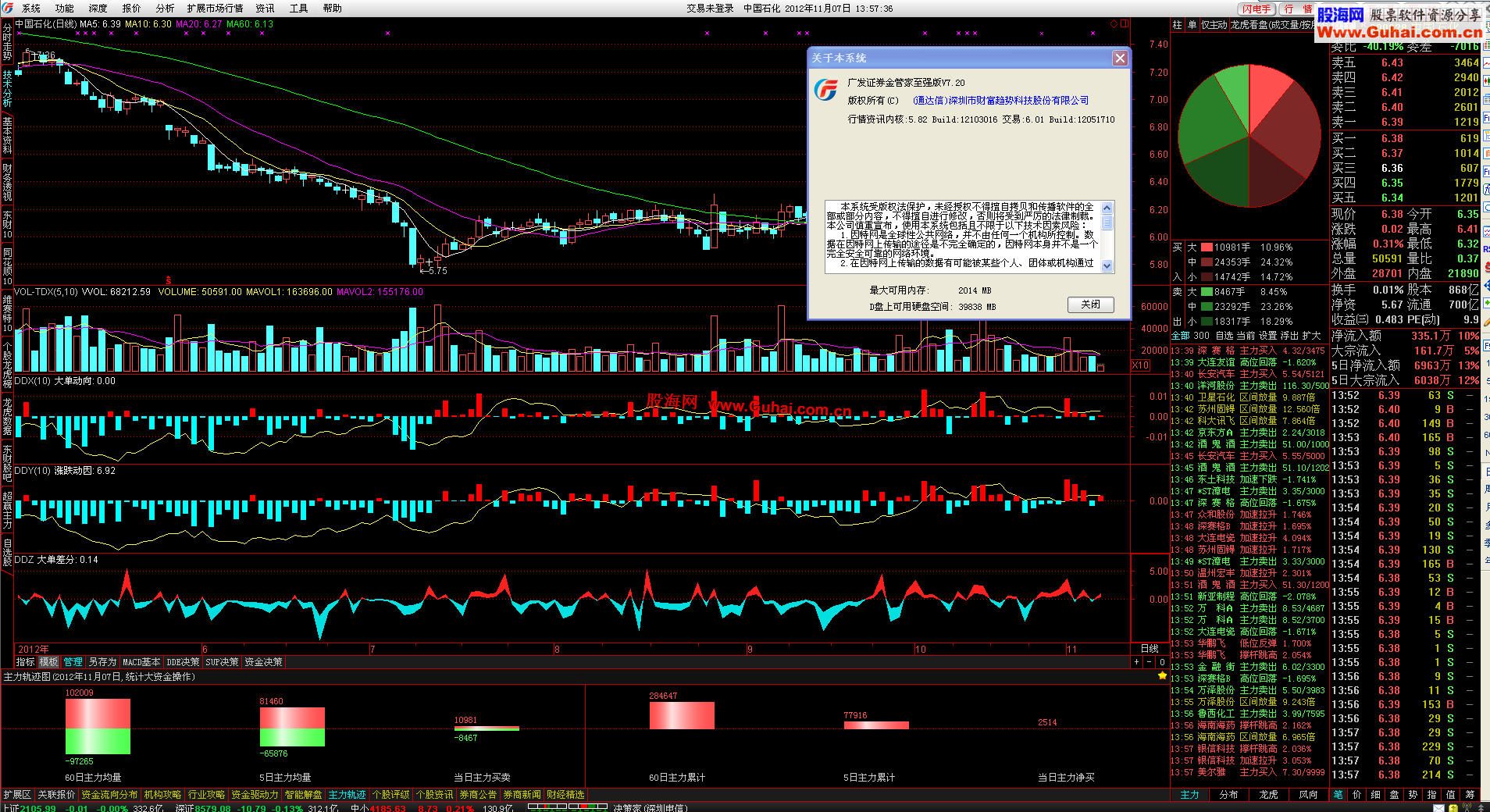Select the 资金决策 template
This screenshot has height=812, width=1490.
pyautogui.click(x=263, y=662)
